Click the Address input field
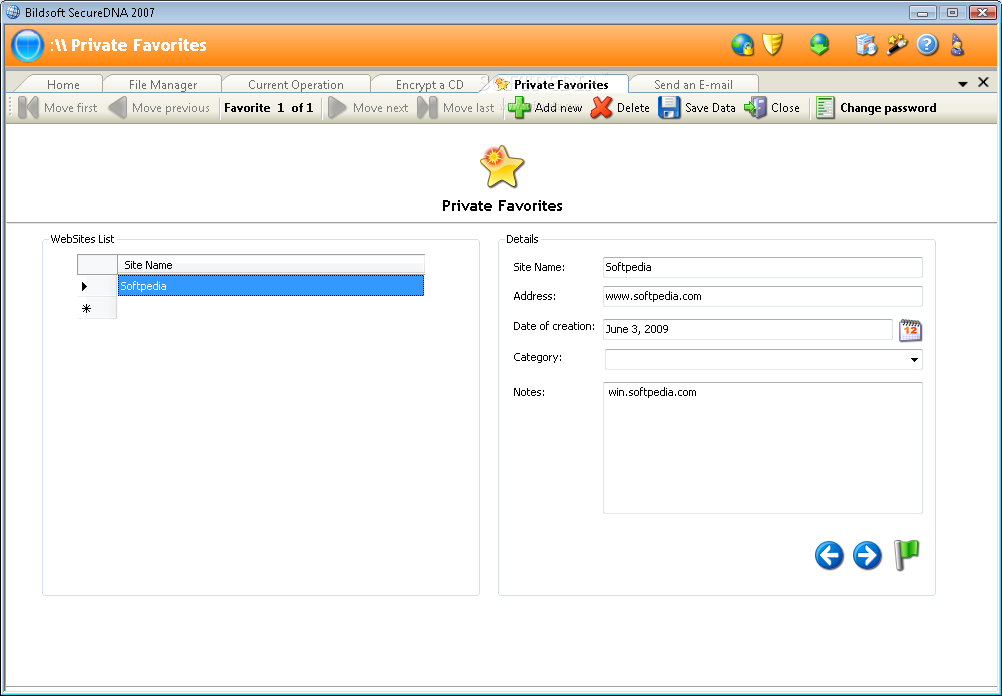 [762, 296]
